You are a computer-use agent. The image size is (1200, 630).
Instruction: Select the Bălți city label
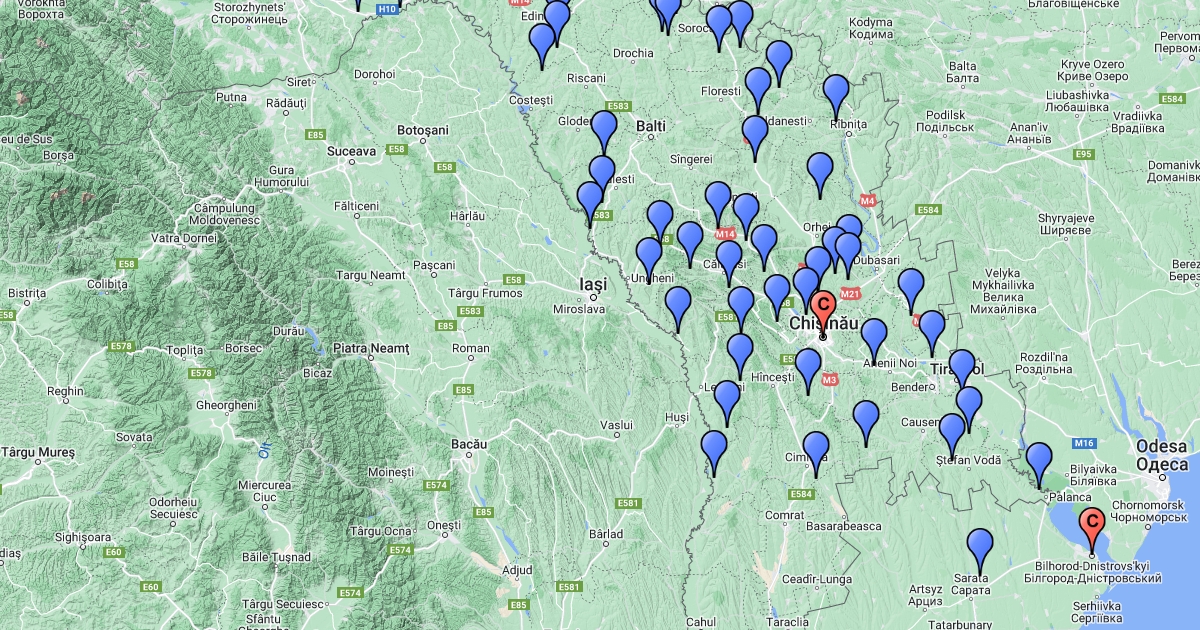click(x=651, y=126)
